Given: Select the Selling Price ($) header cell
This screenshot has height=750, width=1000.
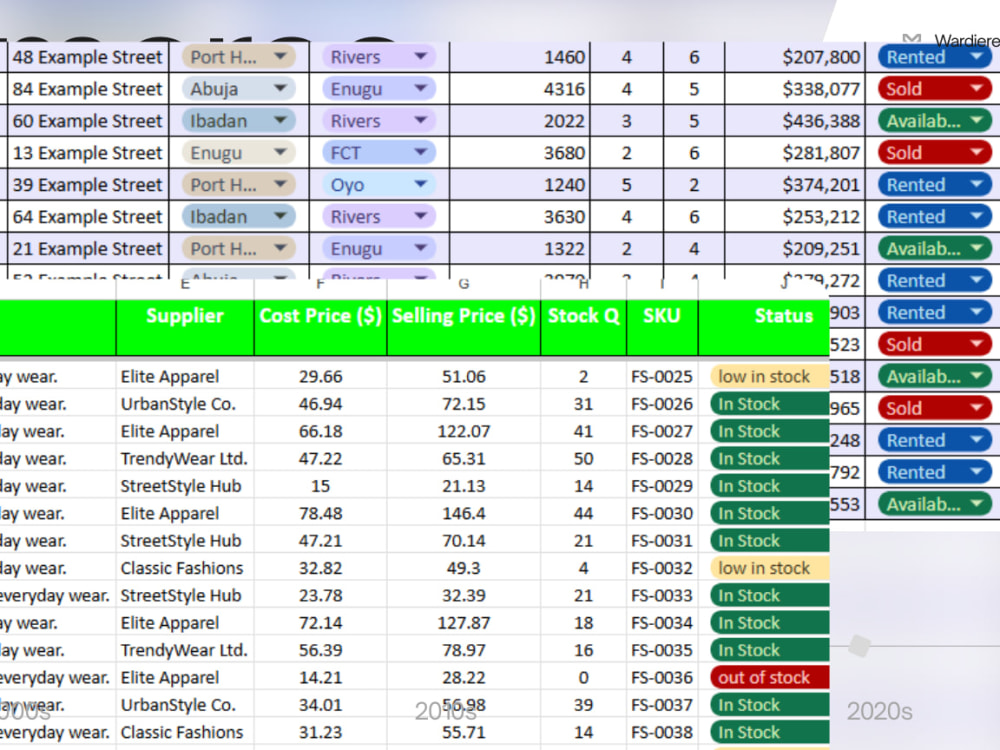Looking at the screenshot, I should coord(464,327).
